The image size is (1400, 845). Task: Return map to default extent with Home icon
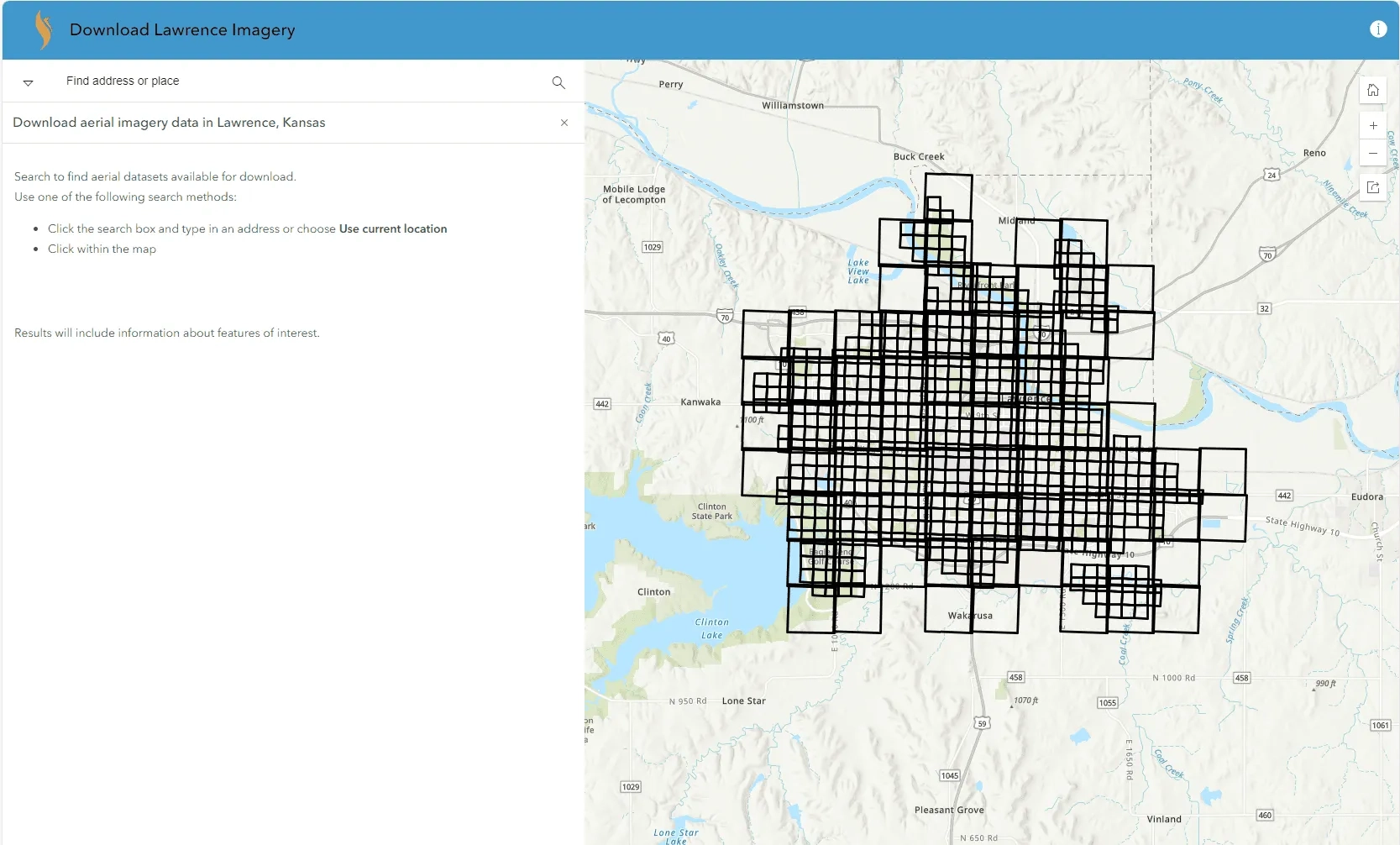click(1375, 90)
